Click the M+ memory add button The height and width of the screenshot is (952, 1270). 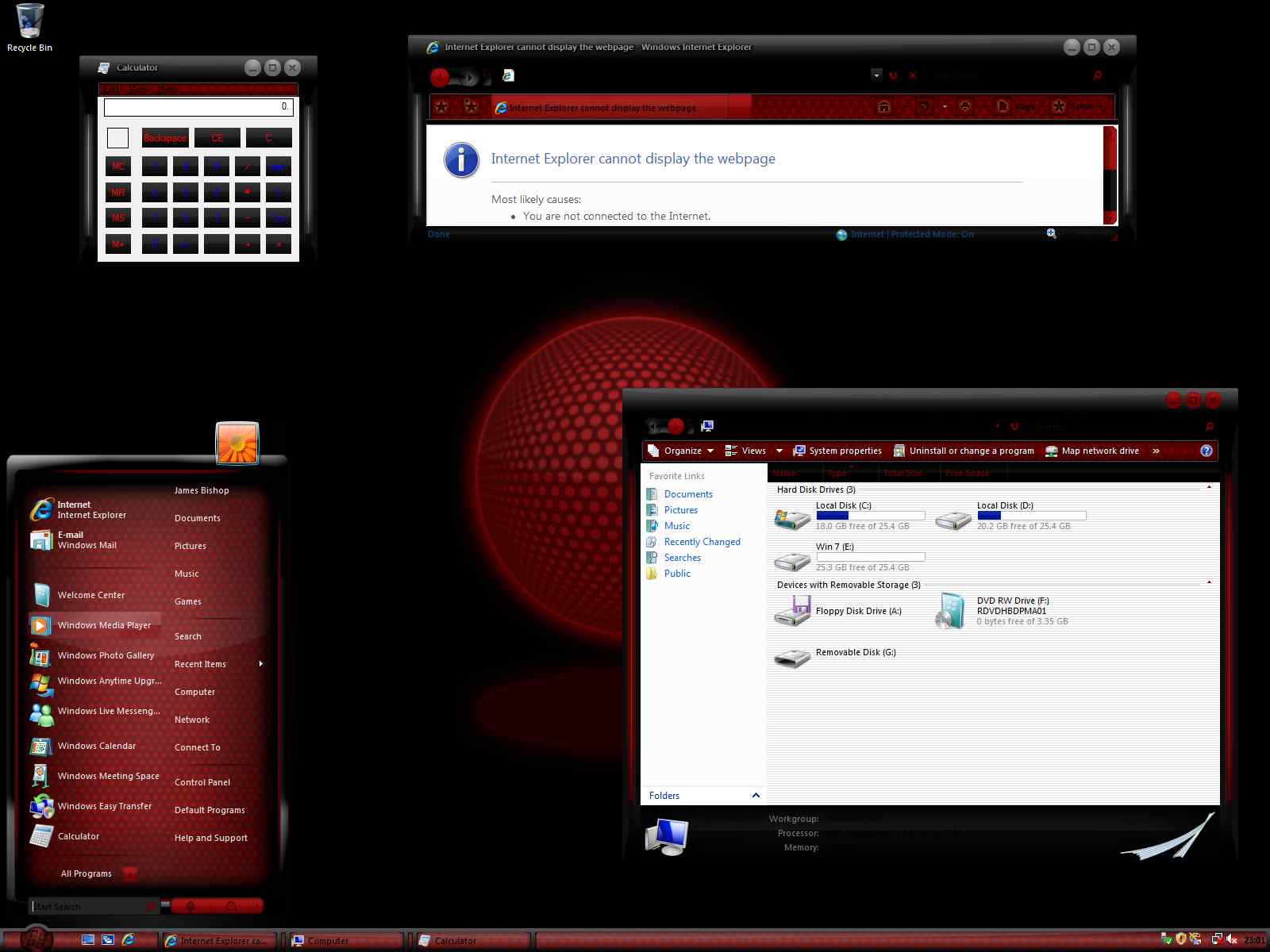tap(118, 244)
